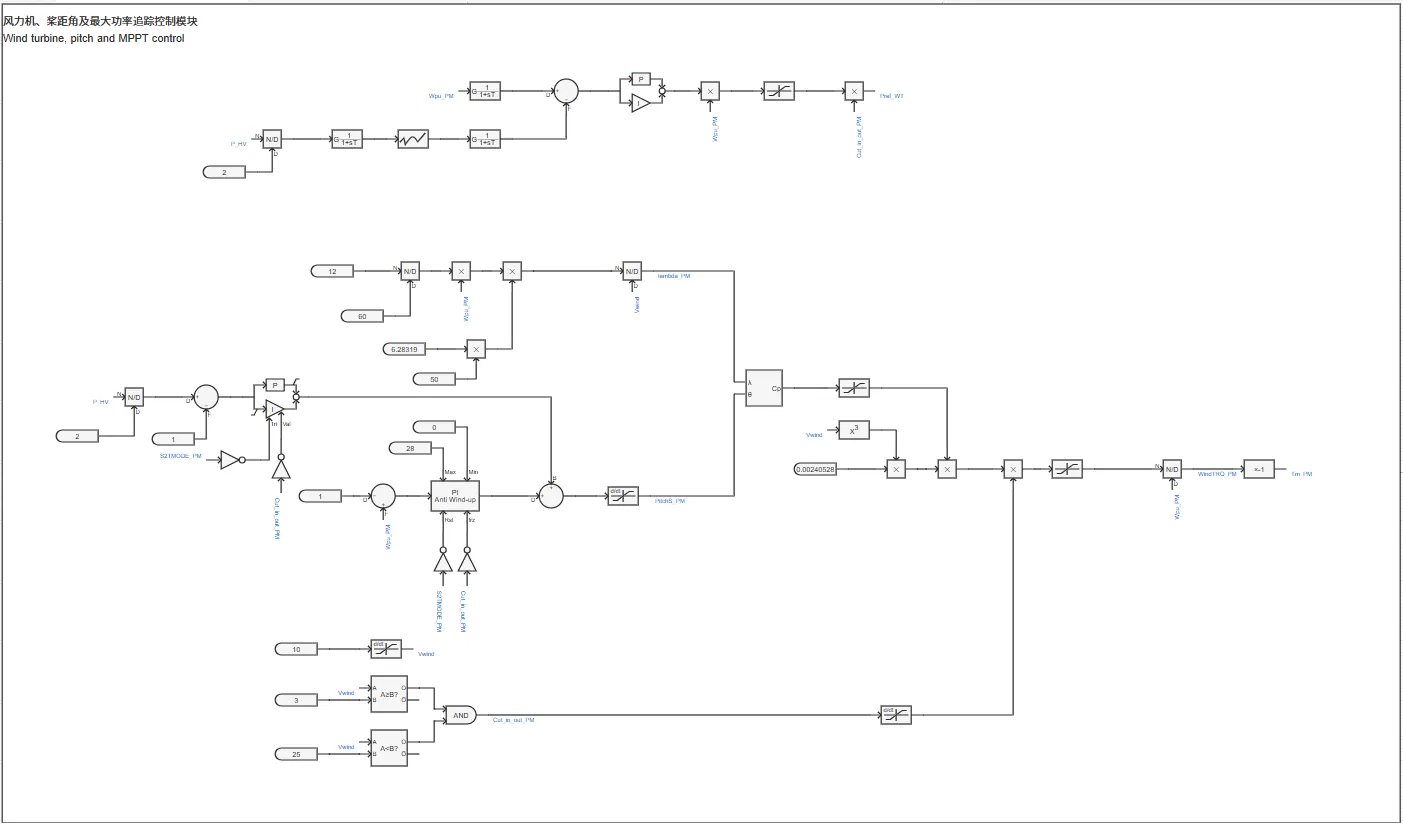Select the A<B? comparator block
1403x824 pixels.
(x=389, y=748)
